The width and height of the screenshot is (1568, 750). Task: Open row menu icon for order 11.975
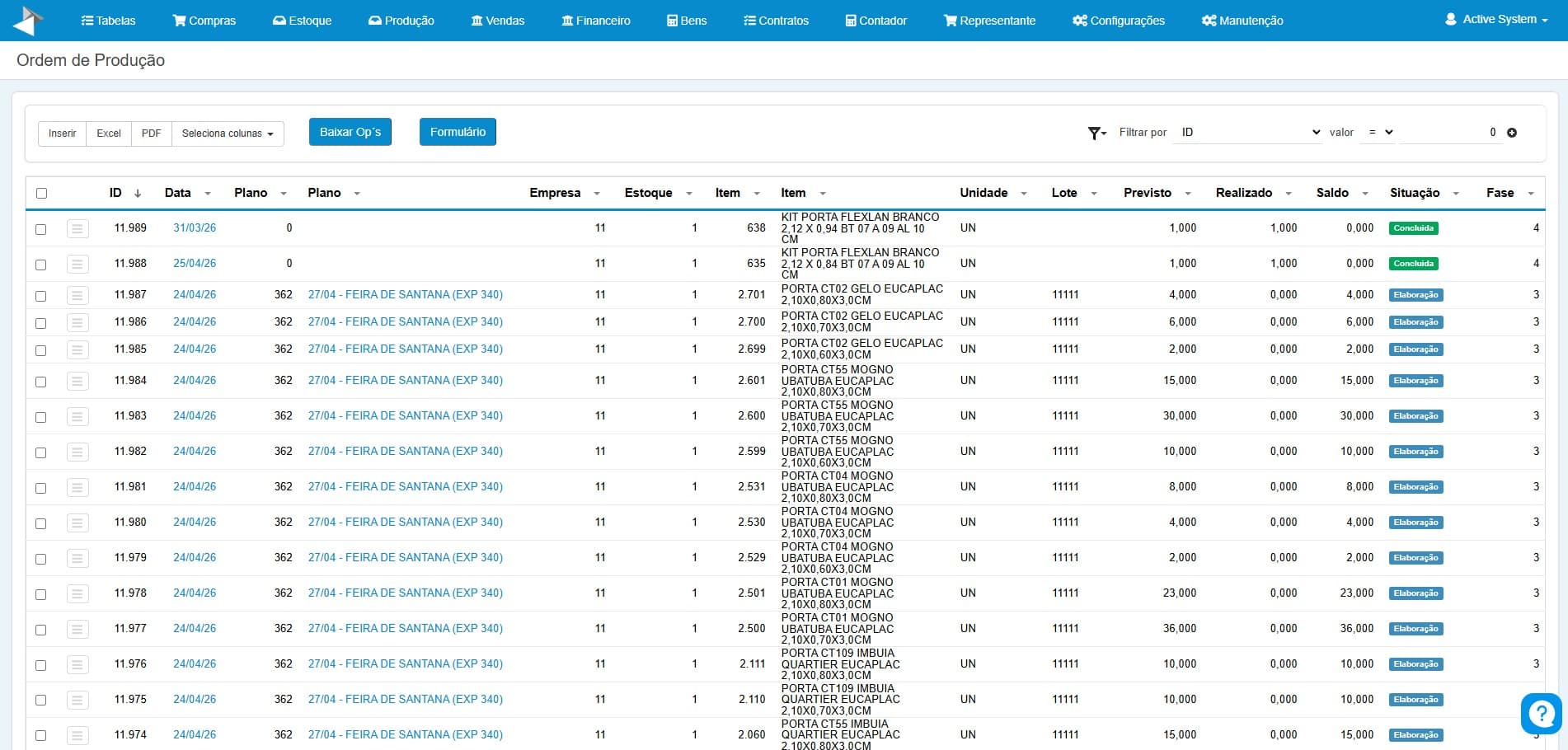pos(77,700)
